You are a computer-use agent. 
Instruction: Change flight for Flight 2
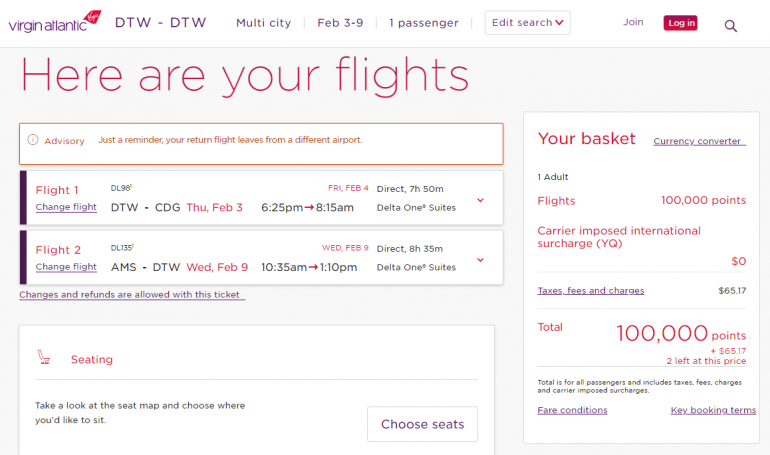[66, 267]
